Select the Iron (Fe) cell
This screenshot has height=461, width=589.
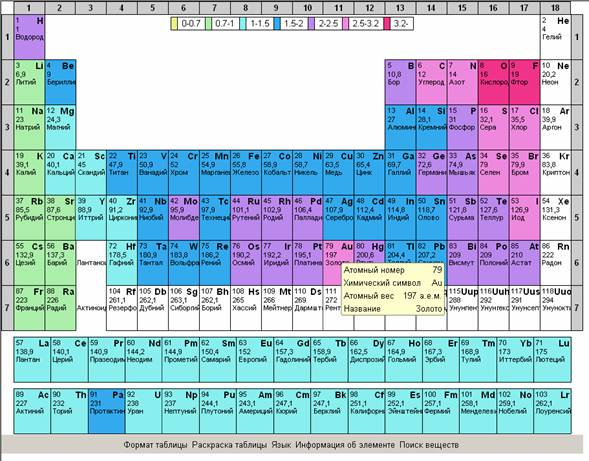pyautogui.click(x=246, y=172)
